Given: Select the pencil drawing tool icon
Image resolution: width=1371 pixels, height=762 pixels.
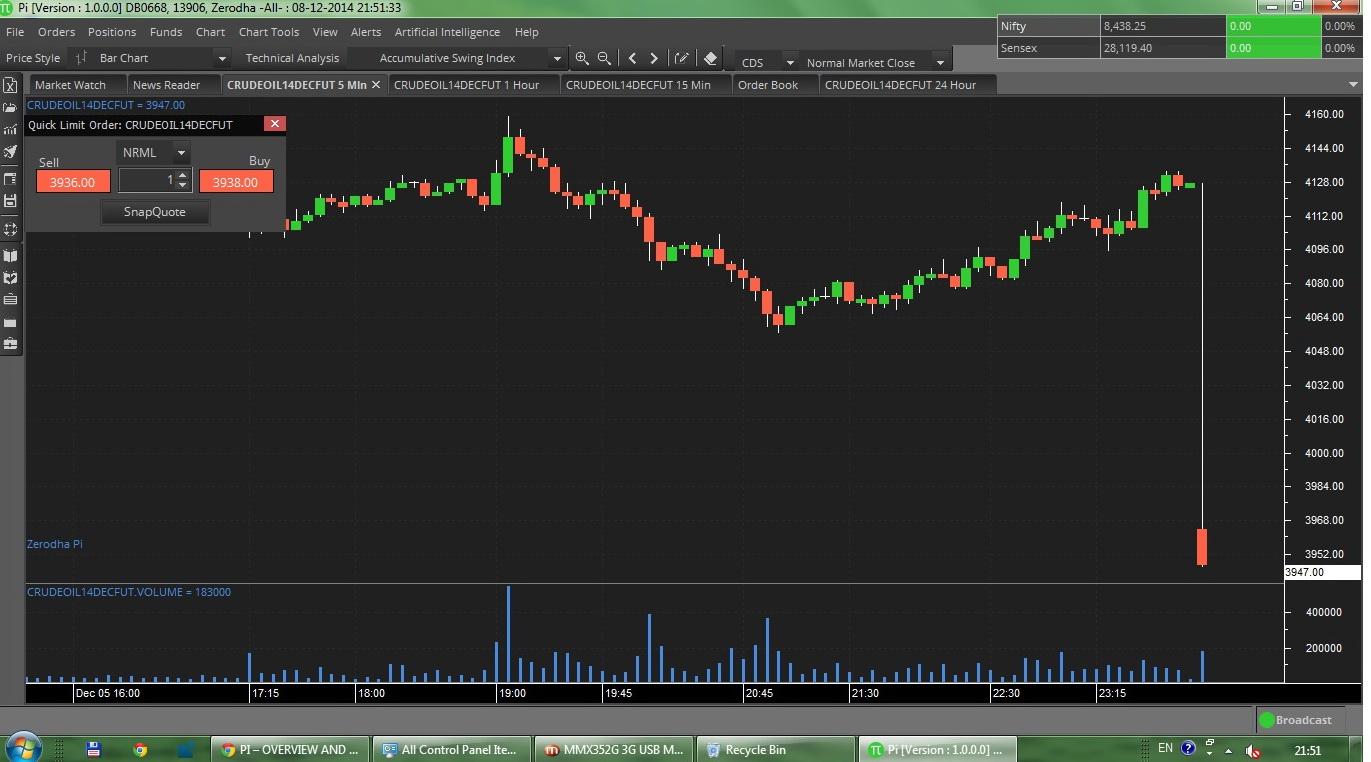Looking at the screenshot, I should click(682, 59).
